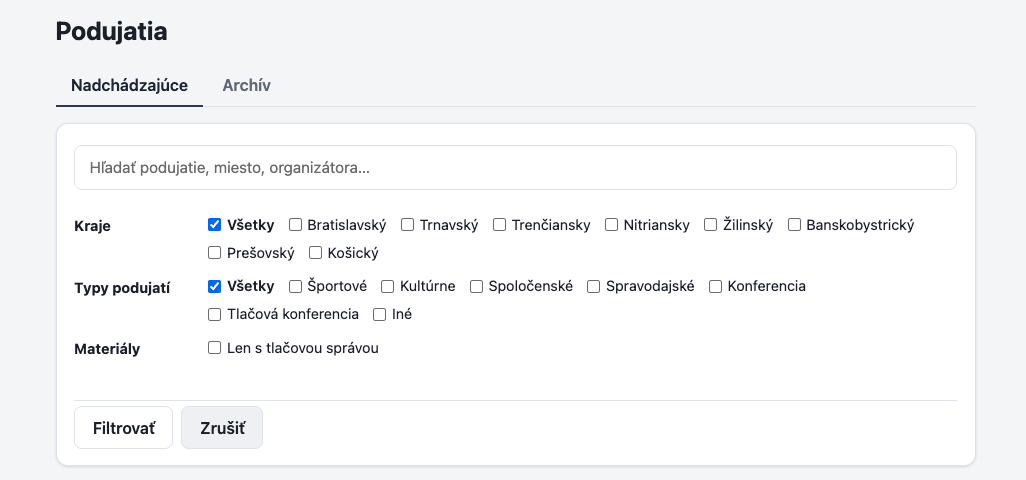Check the Bratislavský region checkbox
The height and width of the screenshot is (480, 1026).
(295, 225)
